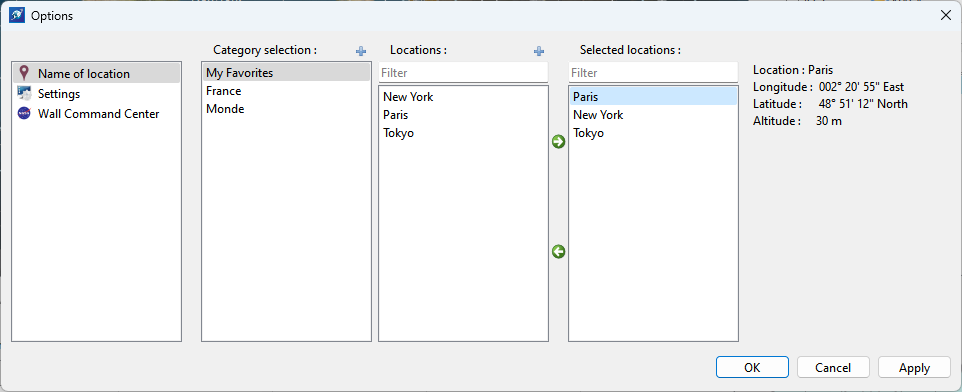Select the My Favorites category
962x392 pixels.
click(287, 72)
